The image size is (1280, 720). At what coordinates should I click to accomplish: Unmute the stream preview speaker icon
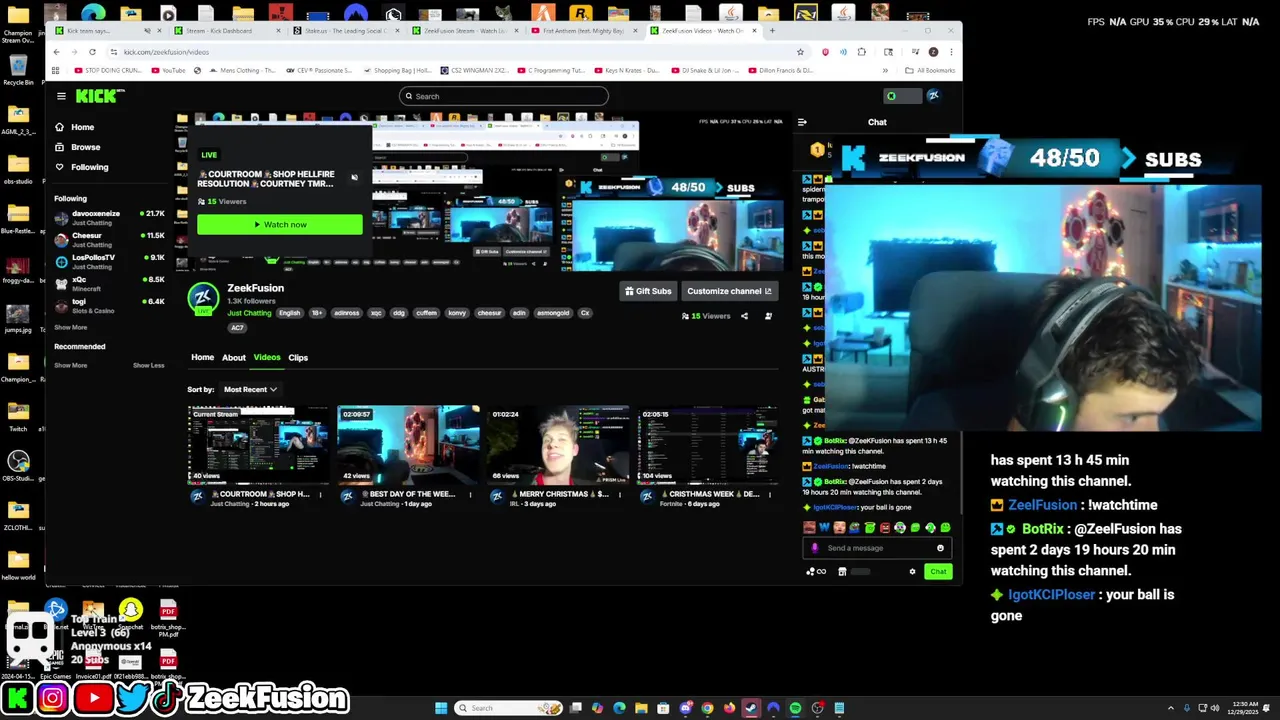(x=354, y=178)
